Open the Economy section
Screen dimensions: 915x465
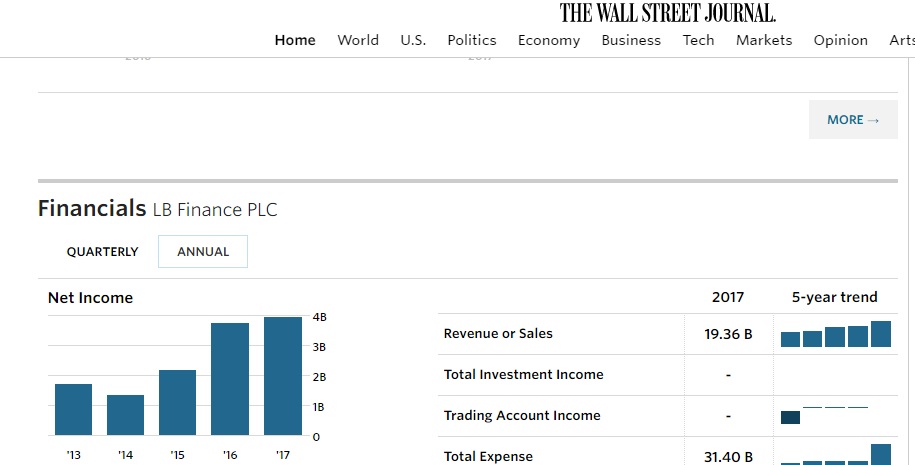point(549,40)
